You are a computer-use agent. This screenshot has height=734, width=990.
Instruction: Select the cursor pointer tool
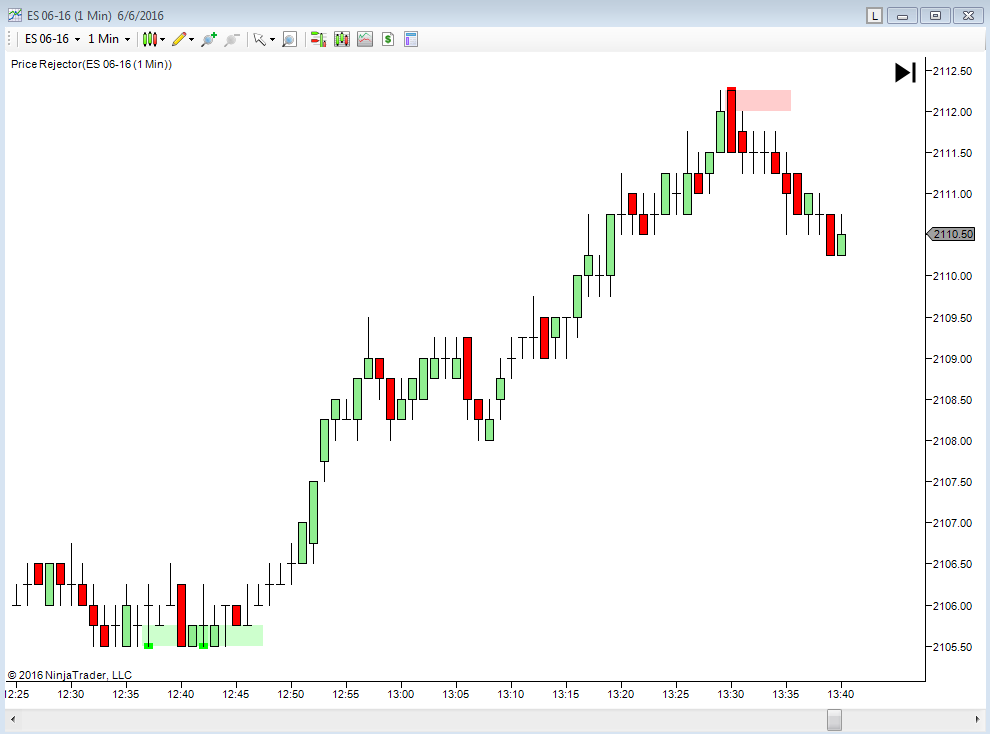pos(262,39)
